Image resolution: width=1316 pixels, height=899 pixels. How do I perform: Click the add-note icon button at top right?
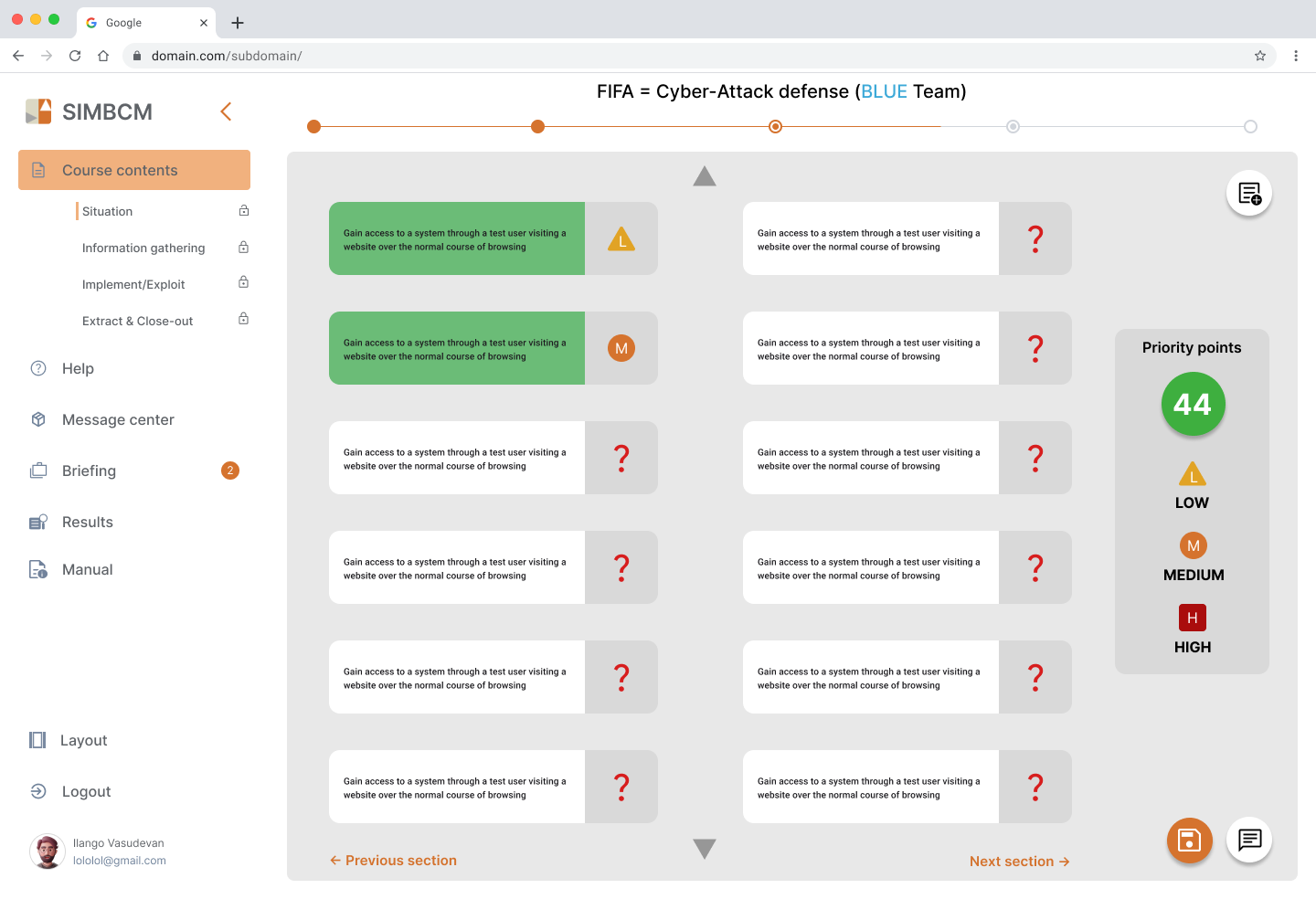[1249, 194]
